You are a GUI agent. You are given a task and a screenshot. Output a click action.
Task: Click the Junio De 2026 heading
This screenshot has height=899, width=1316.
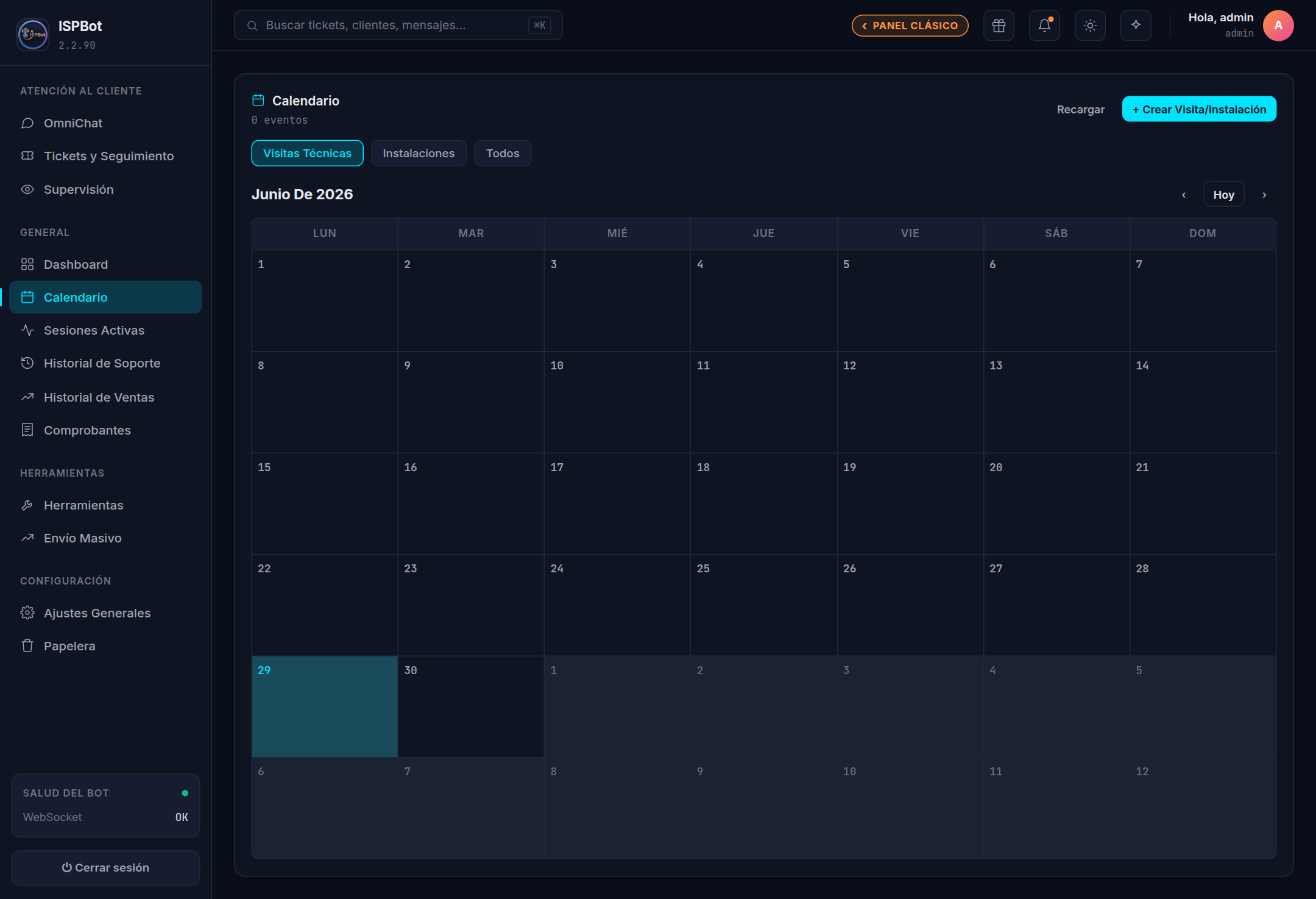tap(302, 194)
